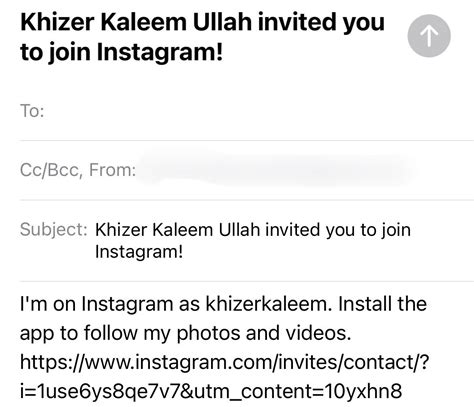Click the empty To recipient field
This screenshot has height=407, width=474.
(258, 111)
